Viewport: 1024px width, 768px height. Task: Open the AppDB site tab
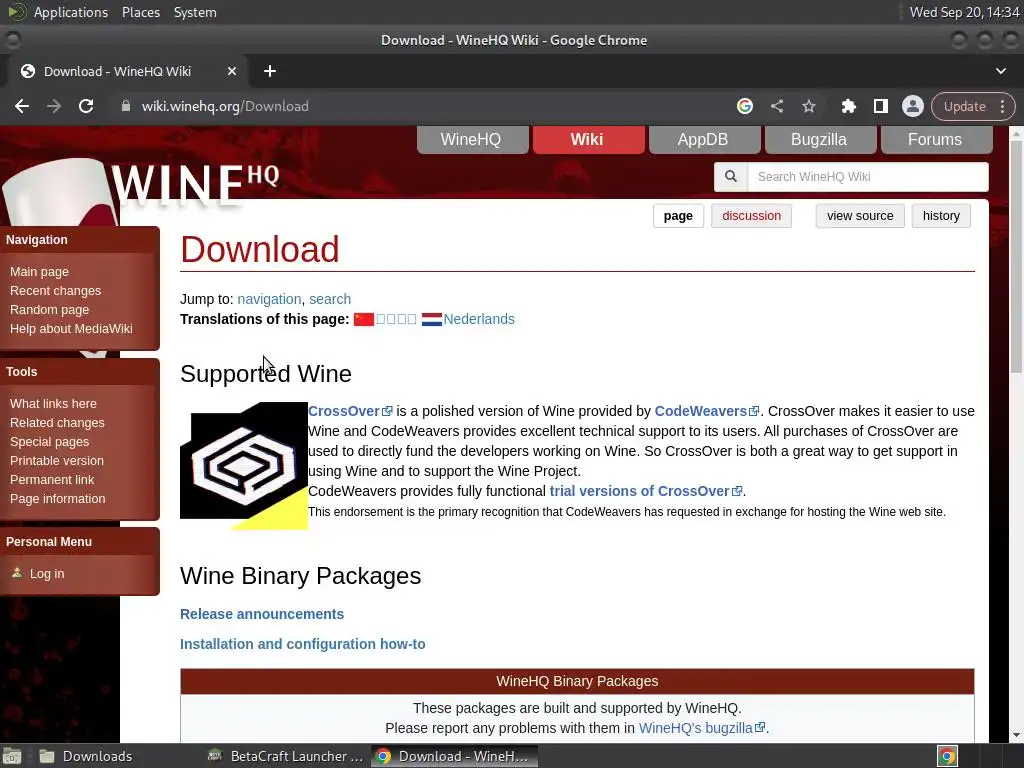[x=704, y=140]
